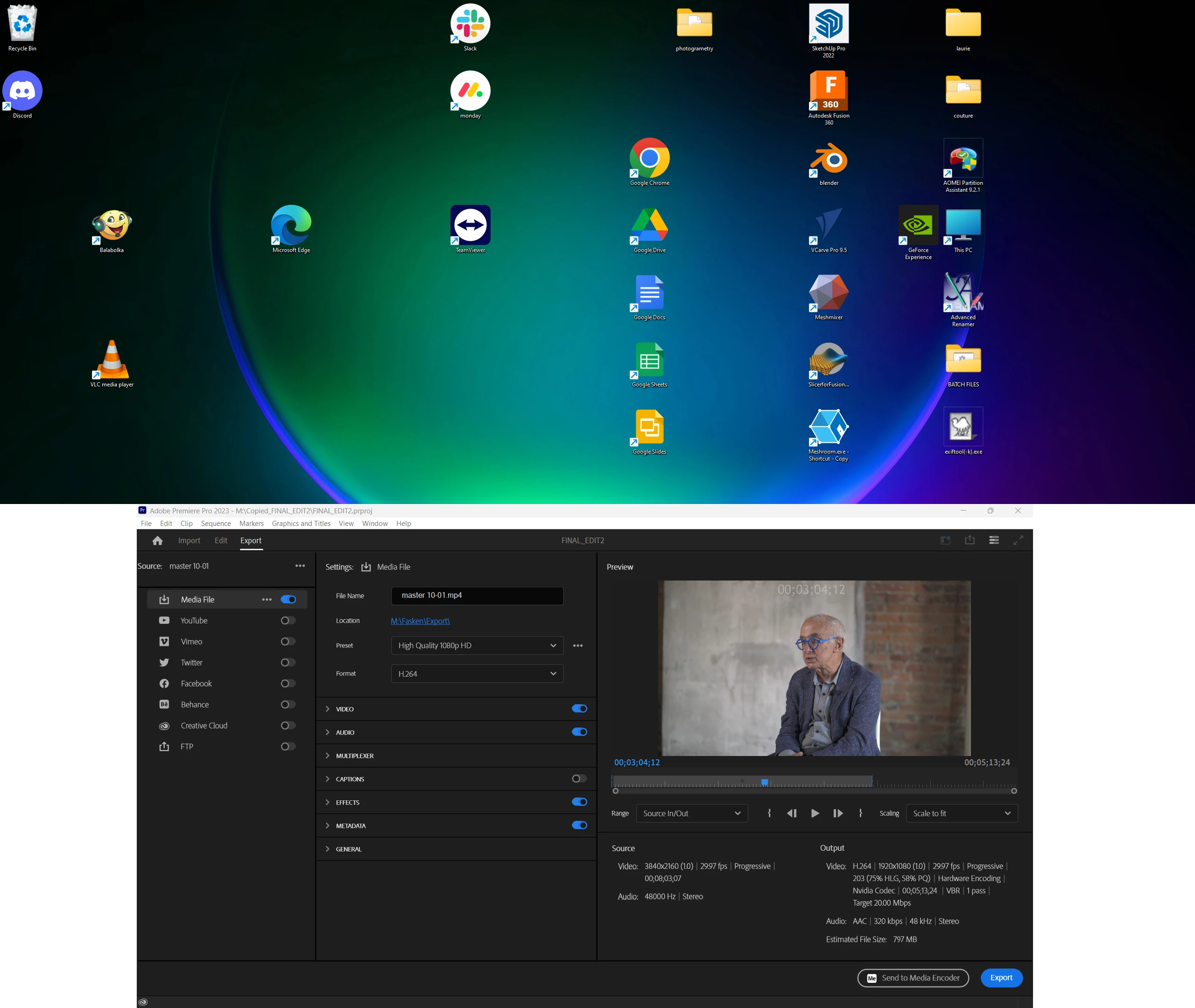The image size is (1195, 1008).
Task: Click the blue playhead on preview scrubber
Action: 764,782
